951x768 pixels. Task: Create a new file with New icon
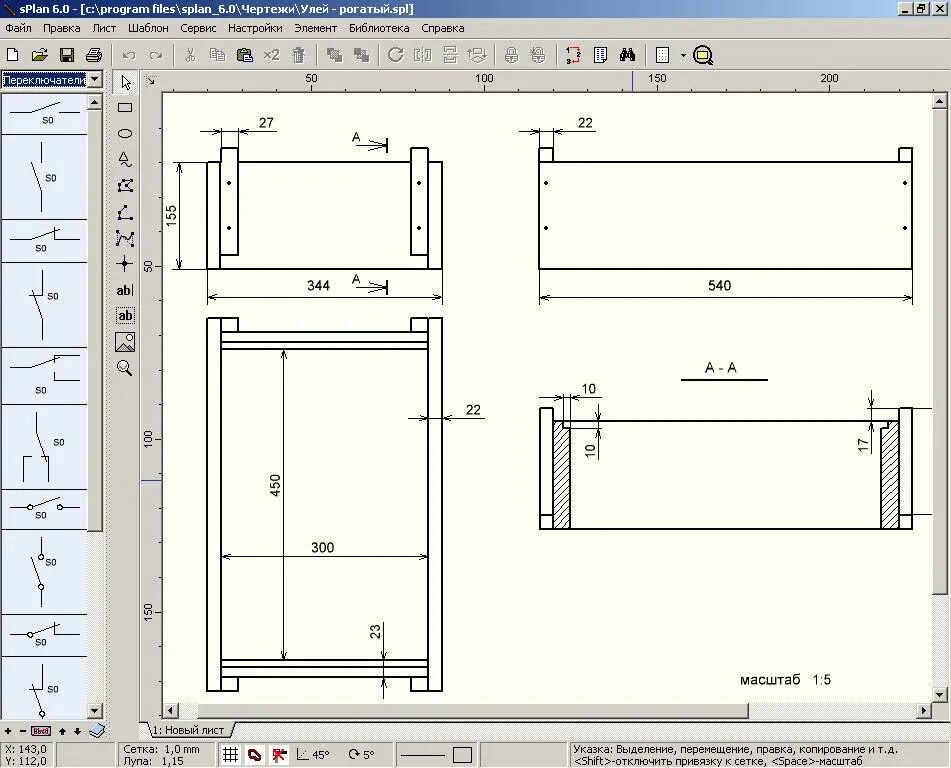(13, 55)
